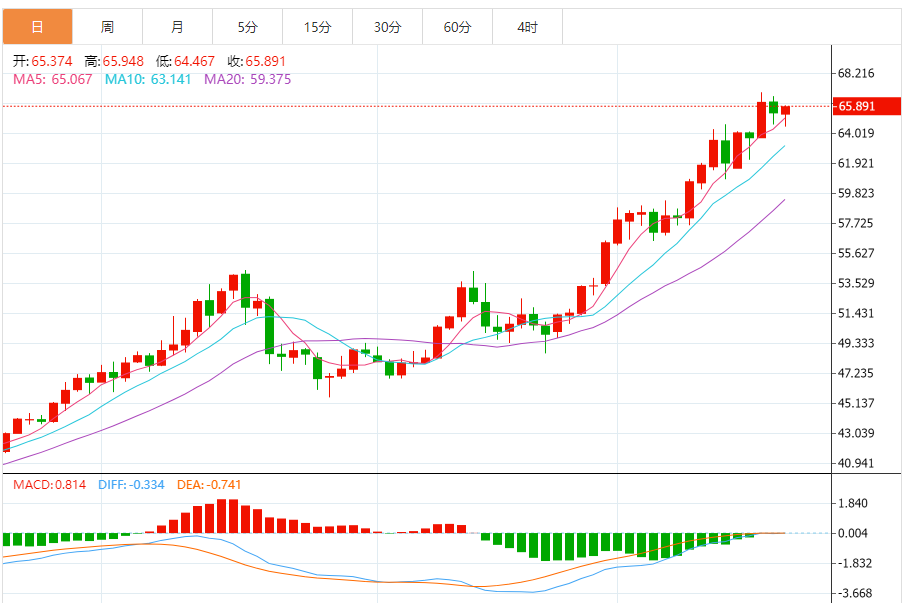
Task: Click the red current price tag on right axis
Action: [x=858, y=106]
